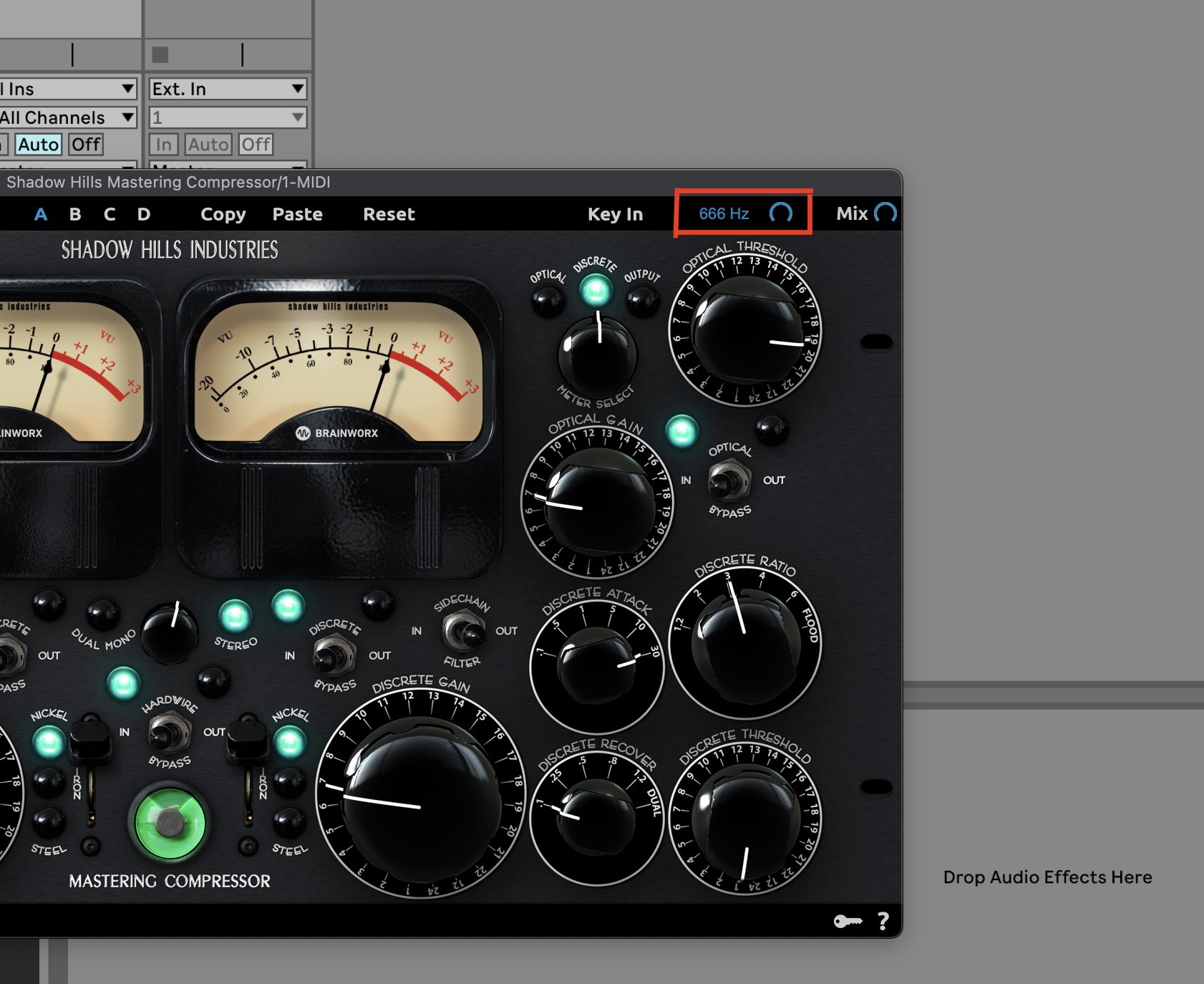1204x984 pixels.
Task: Open the All Channels dropdown
Action: [67, 117]
